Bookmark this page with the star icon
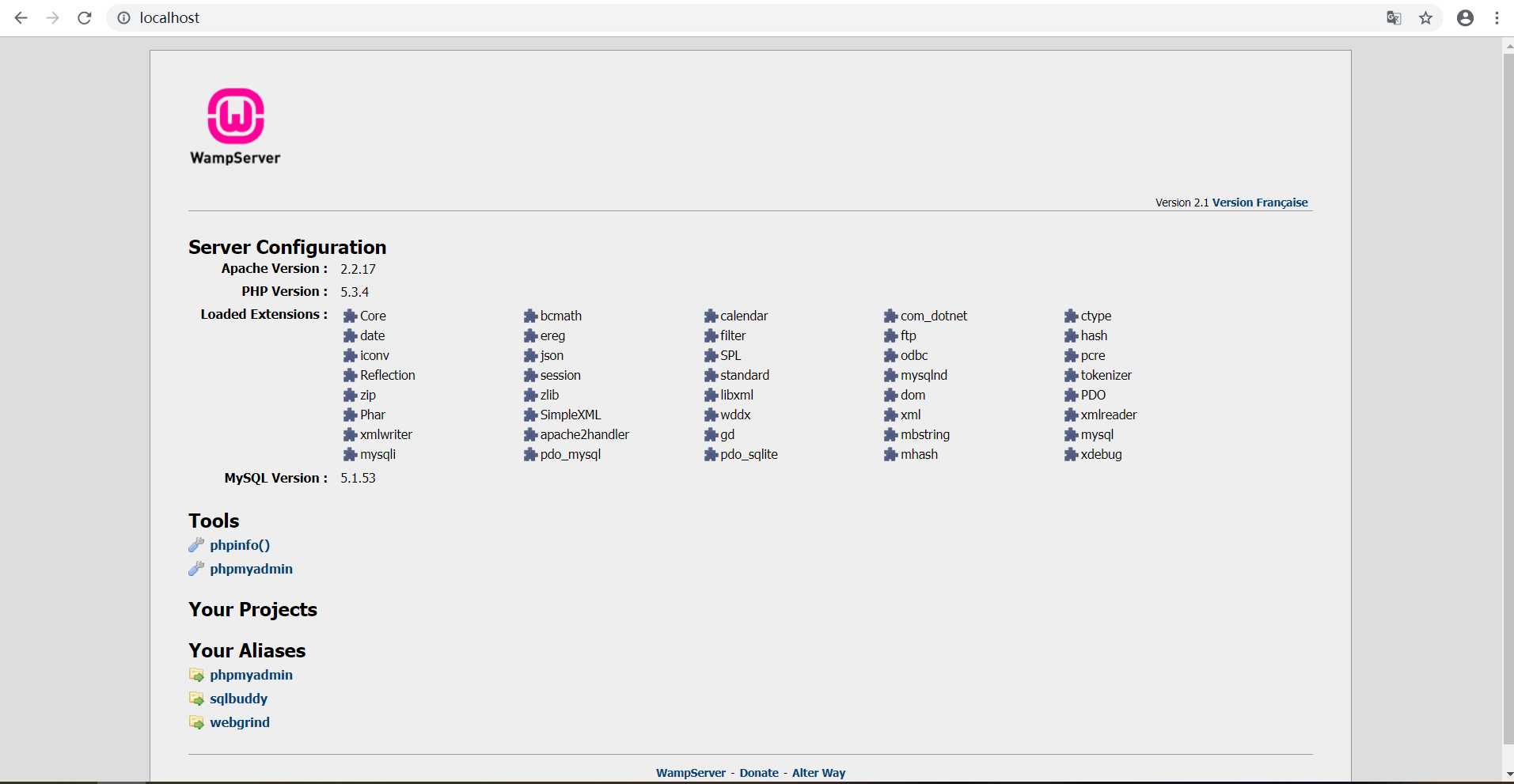1514x784 pixels. click(x=1425, y=17)
